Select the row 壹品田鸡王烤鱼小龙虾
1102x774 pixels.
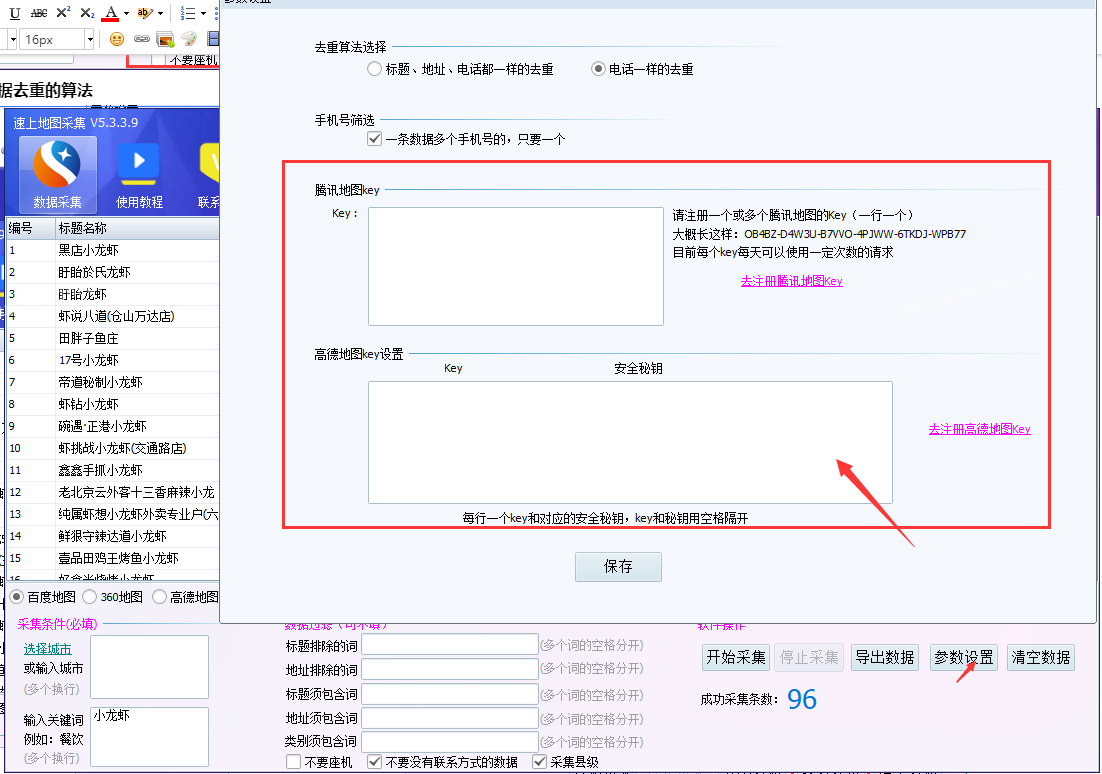[x=112, y=558]
